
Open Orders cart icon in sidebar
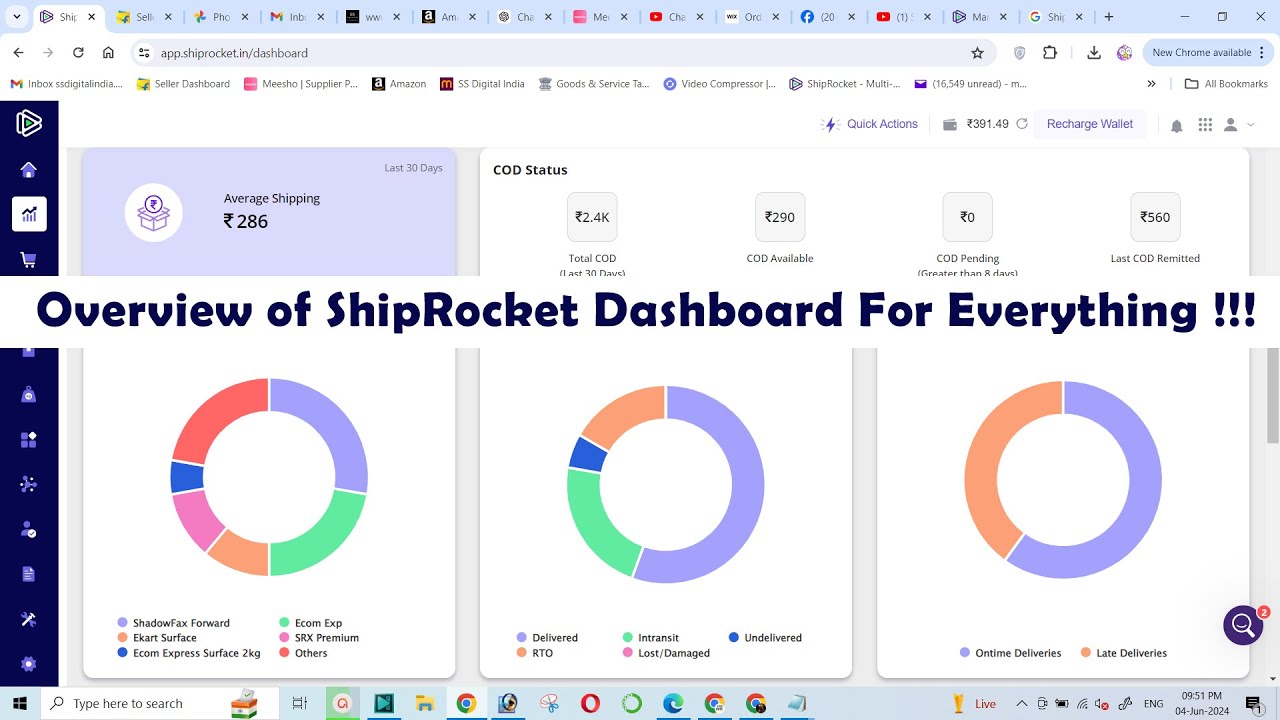[29, 260]
